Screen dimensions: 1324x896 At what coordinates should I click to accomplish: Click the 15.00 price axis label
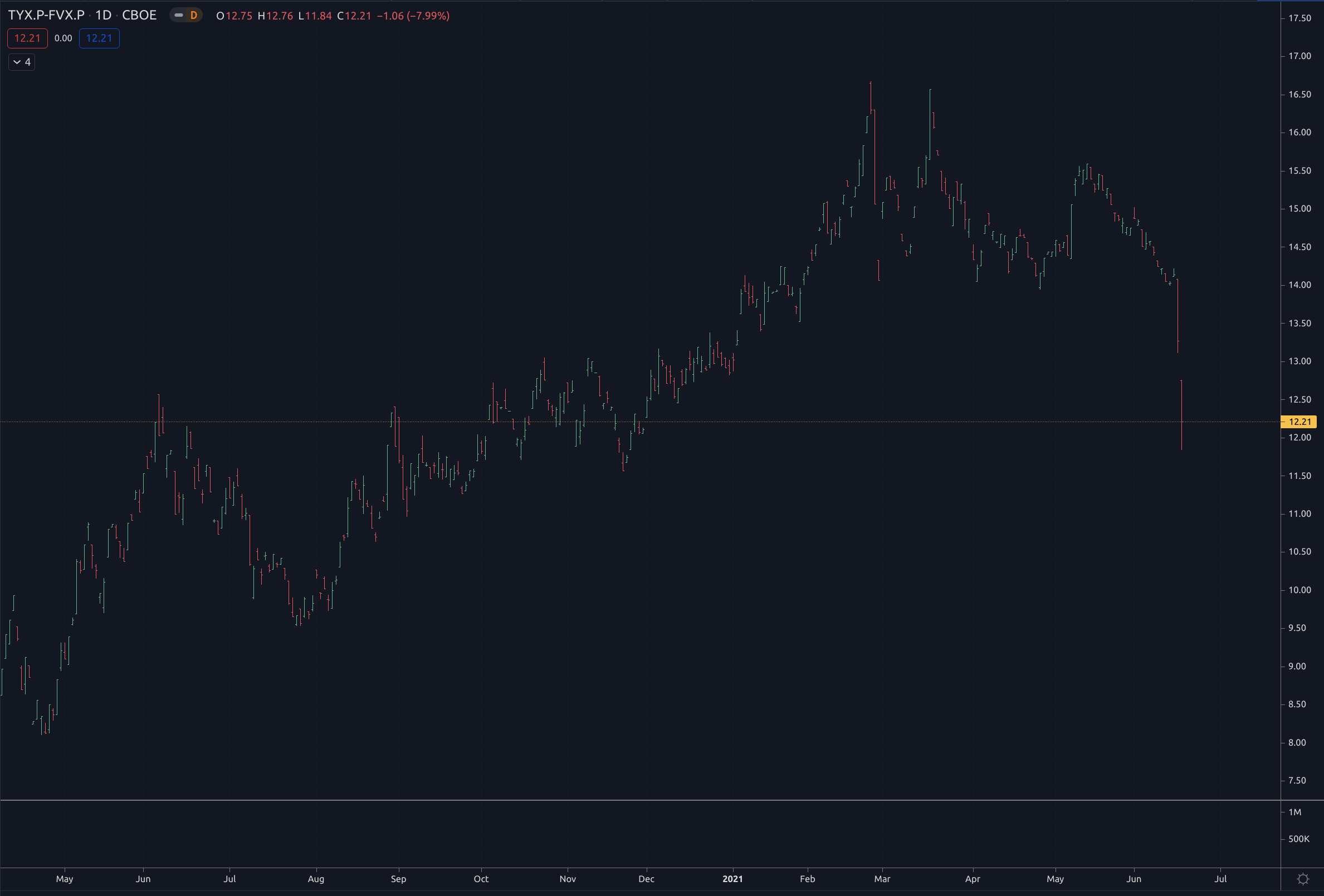pos(1299,208)
